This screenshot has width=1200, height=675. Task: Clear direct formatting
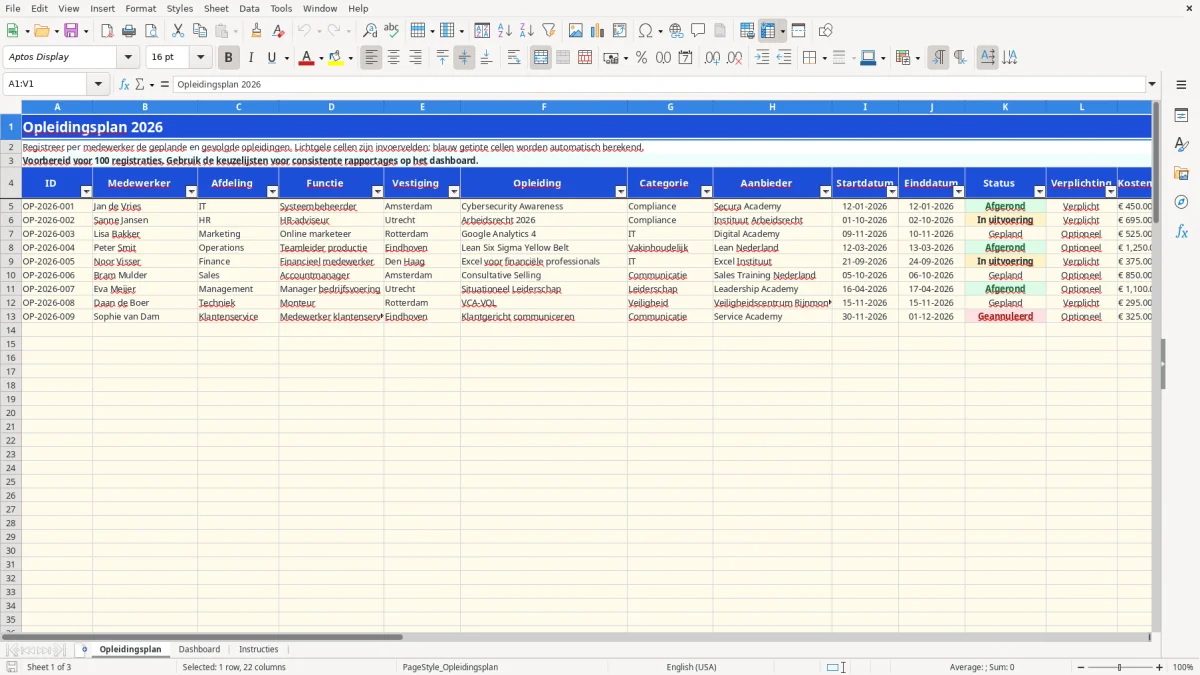tap(278, 31)
